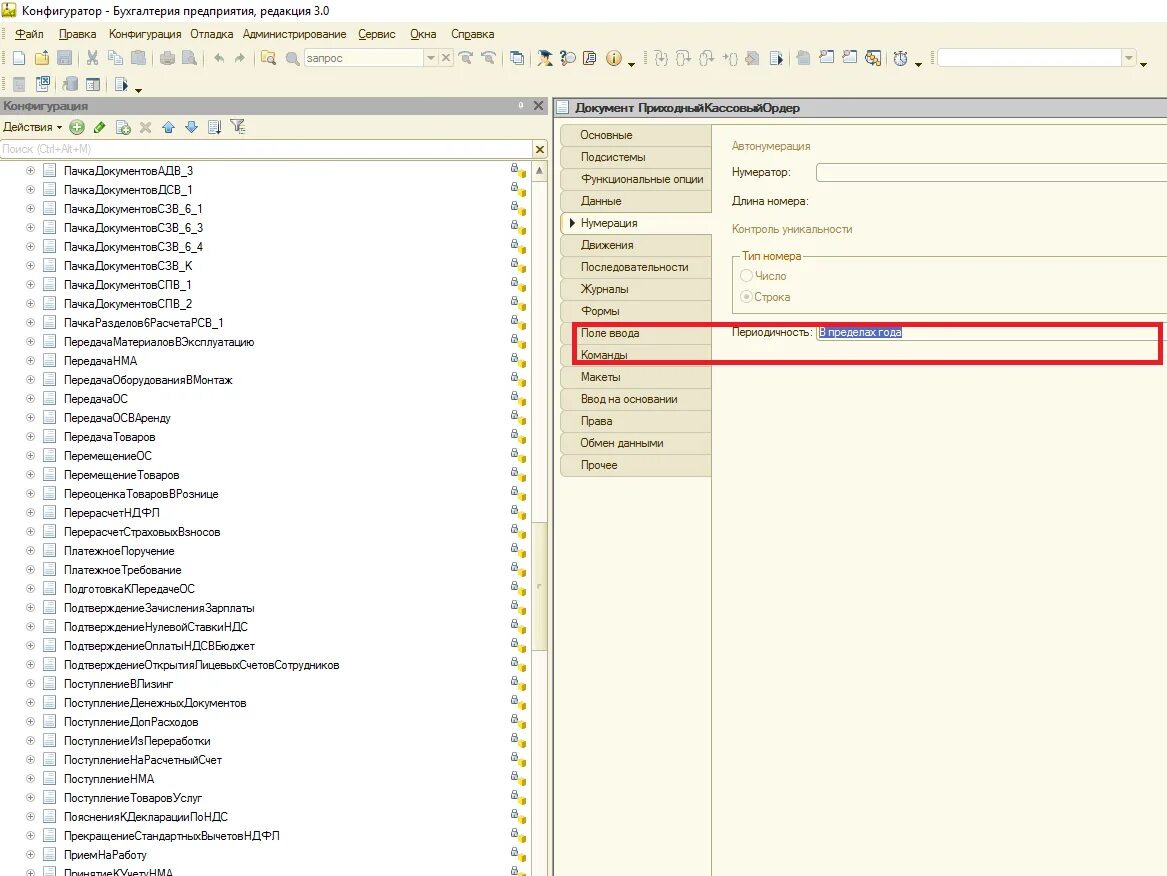
Task: Open the Файл menu
Action: pos(29,34)
